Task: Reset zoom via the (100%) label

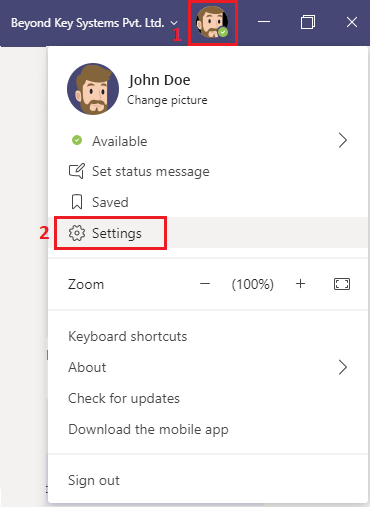Action: click(253, 284)
